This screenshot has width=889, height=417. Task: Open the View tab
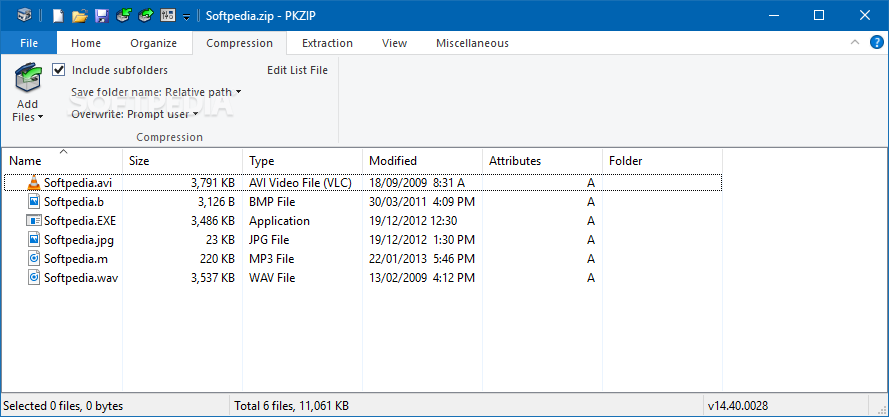pyautogui.click(x=394, y=43)
